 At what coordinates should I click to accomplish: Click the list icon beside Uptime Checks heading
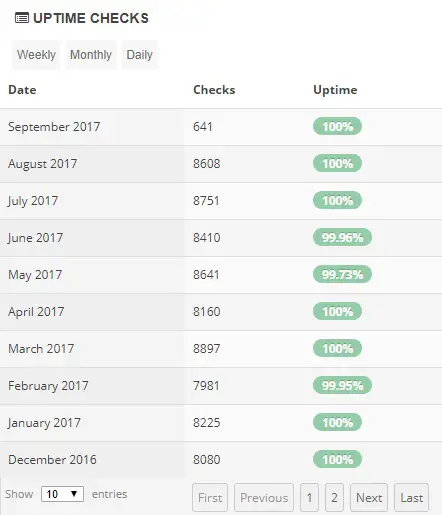point(22,18)
